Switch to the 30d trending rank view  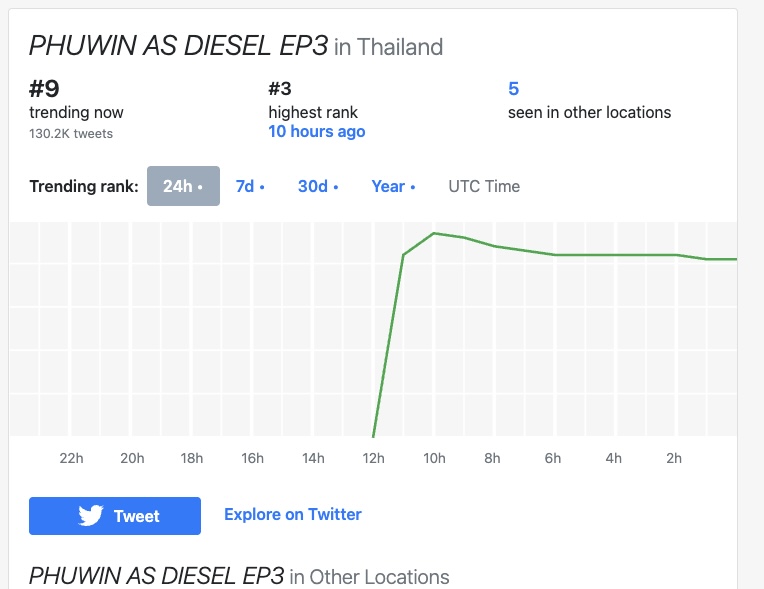[318, 186]
